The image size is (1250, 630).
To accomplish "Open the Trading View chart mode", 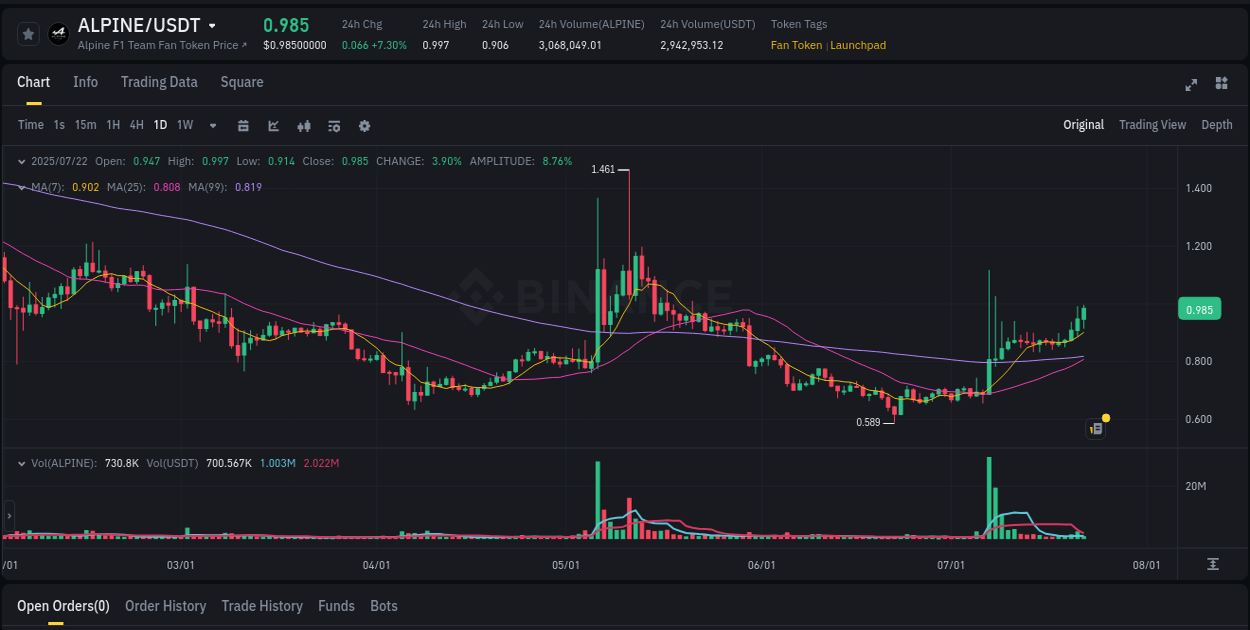I will click(x=1152, y=125).
